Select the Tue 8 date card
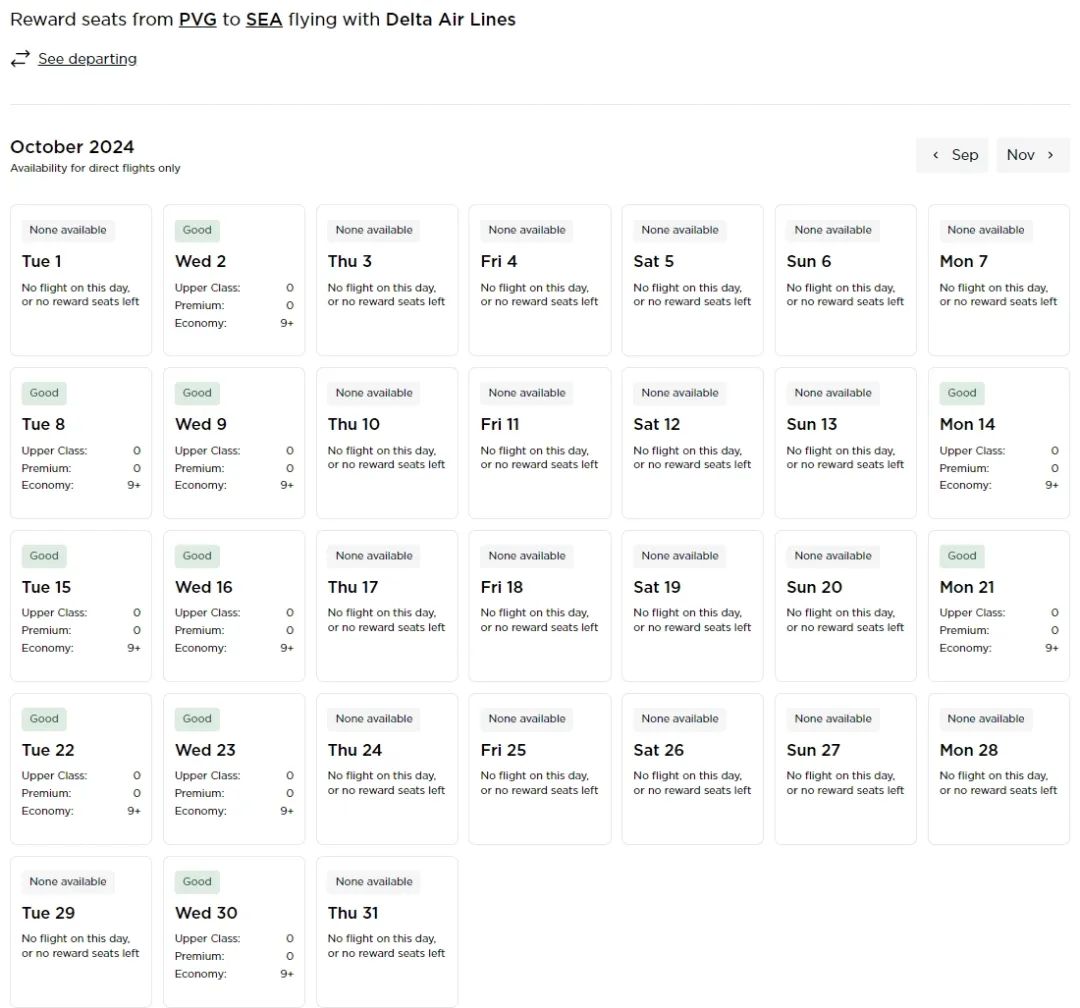The width and height of the screenshot is (1080, 1008). click(81, 443)
